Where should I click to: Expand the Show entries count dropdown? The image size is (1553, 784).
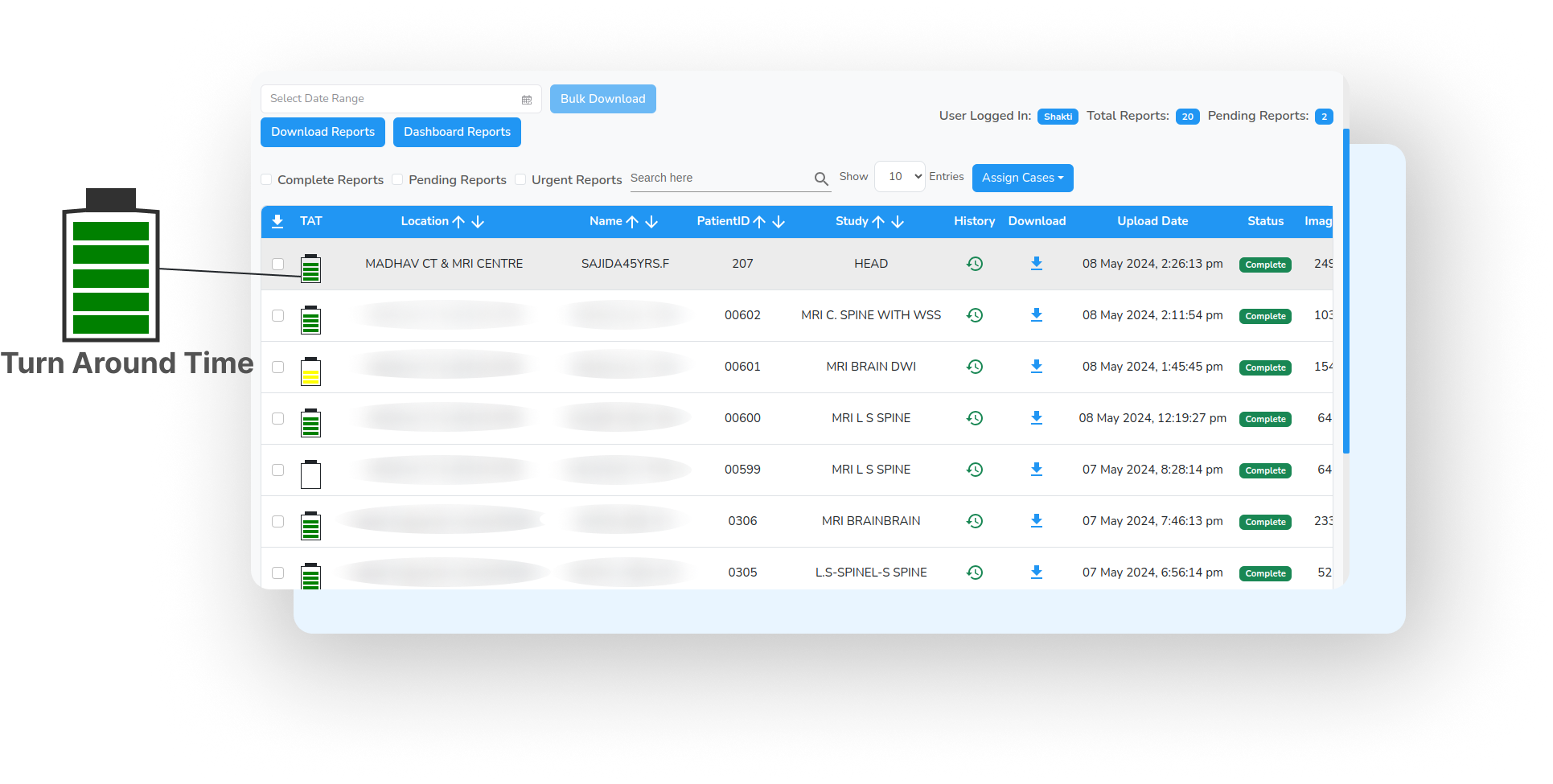click(x=899, y=177)
